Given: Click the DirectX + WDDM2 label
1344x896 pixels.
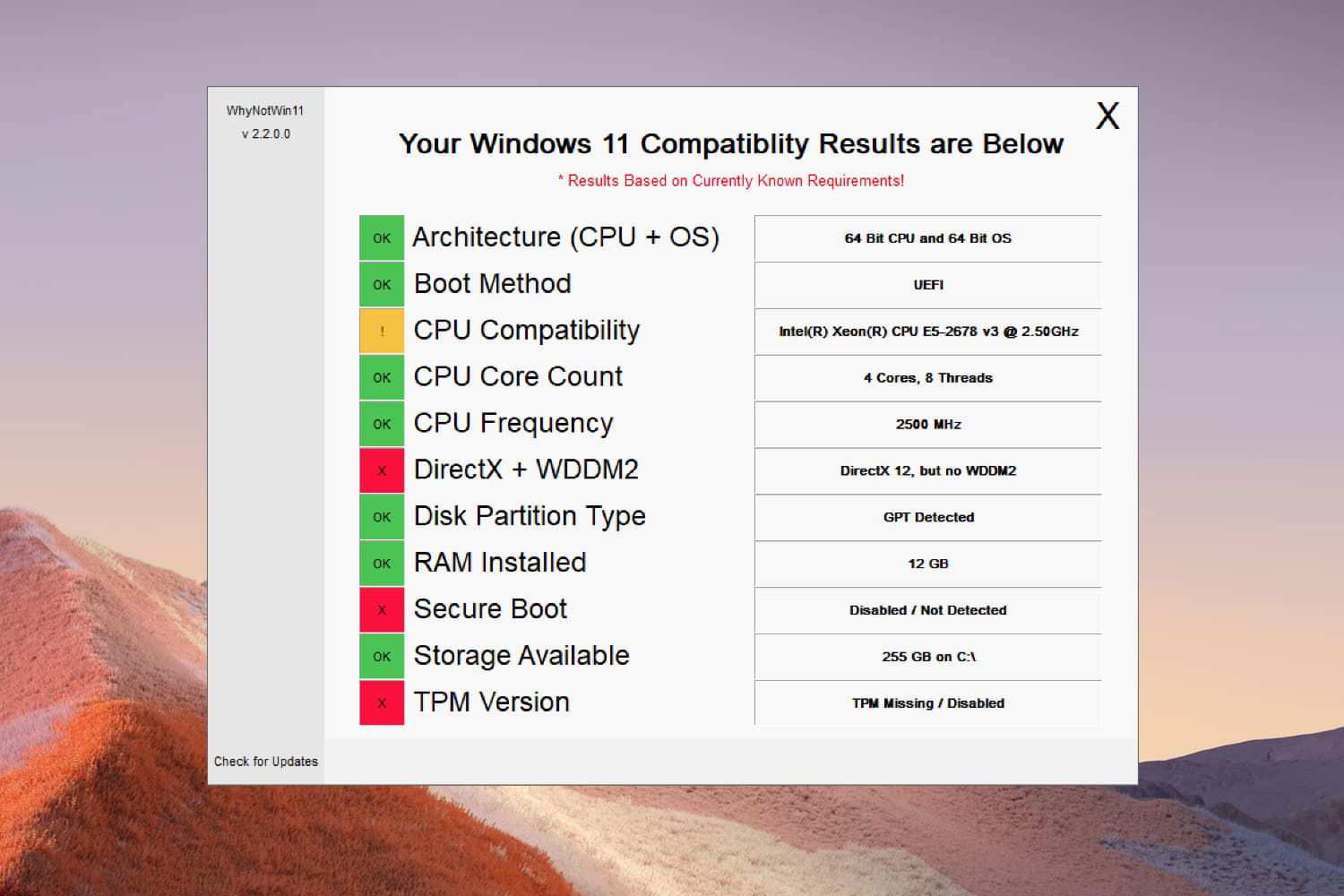Looking at the screenshot, I should 526,470.
